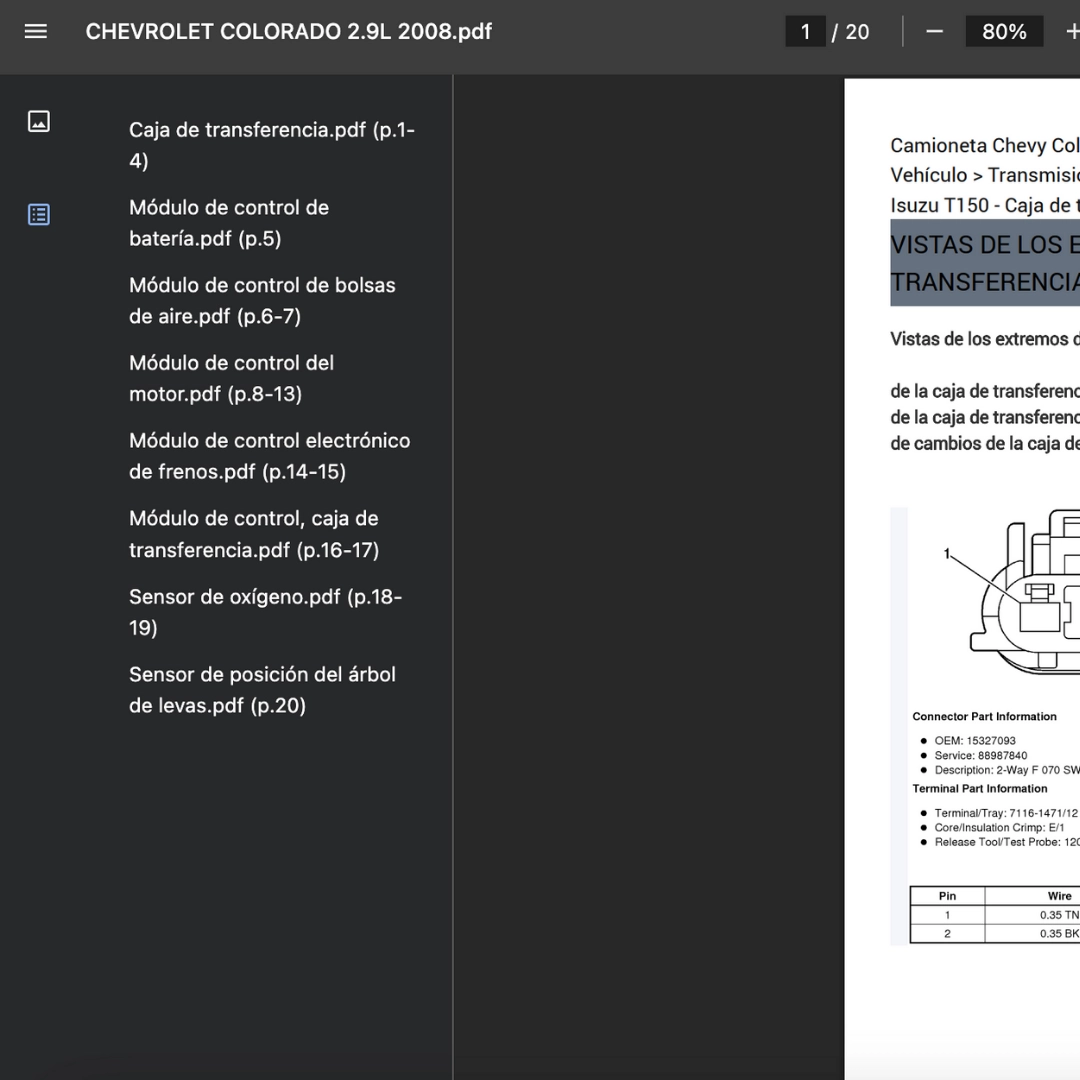The image size is (1080, 1080).
Task: Click 'Connector Part Information' heading
Action: point(984,716)
